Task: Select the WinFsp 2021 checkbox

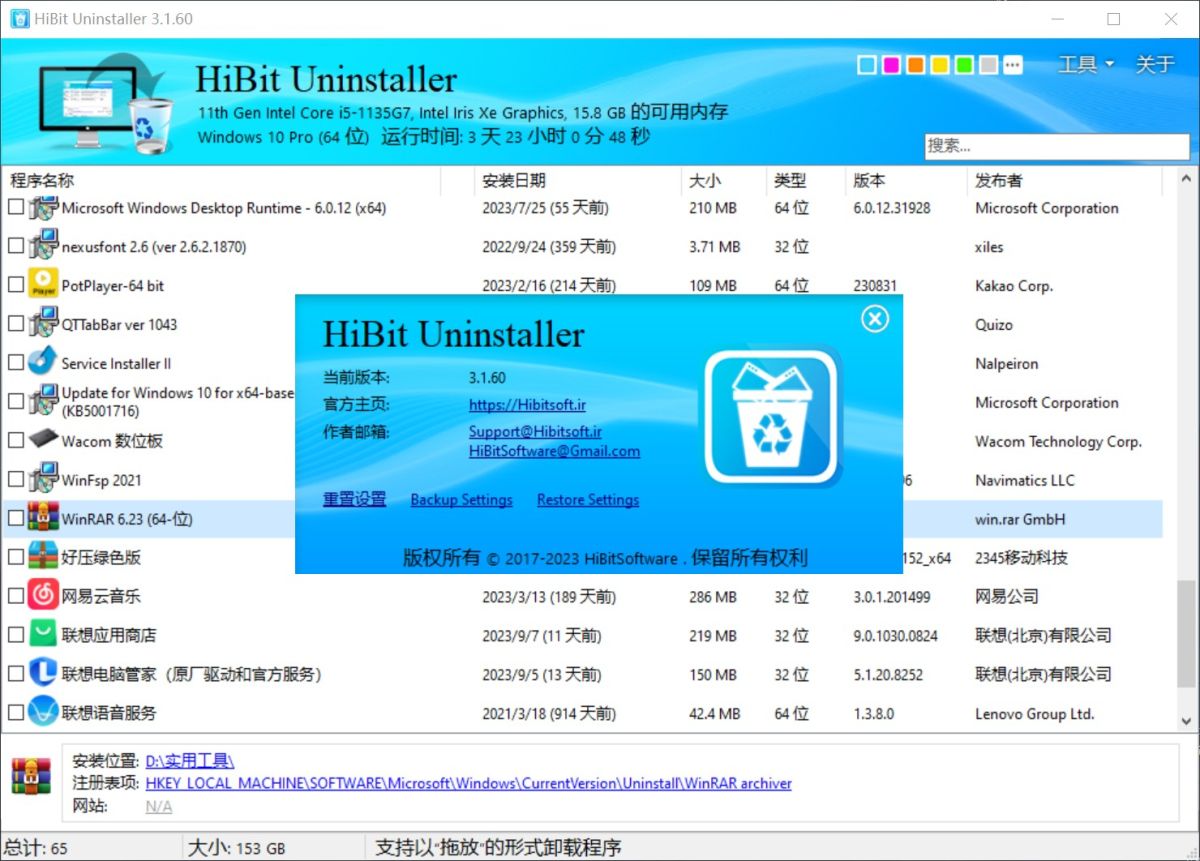Action: pyautogui.click(x=16, y=480)
